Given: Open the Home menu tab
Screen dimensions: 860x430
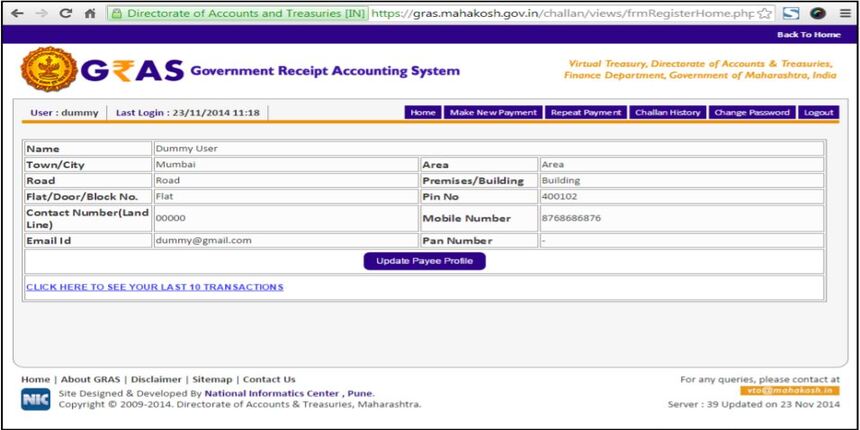Looking at the screenshot, I should click(423, 112).
